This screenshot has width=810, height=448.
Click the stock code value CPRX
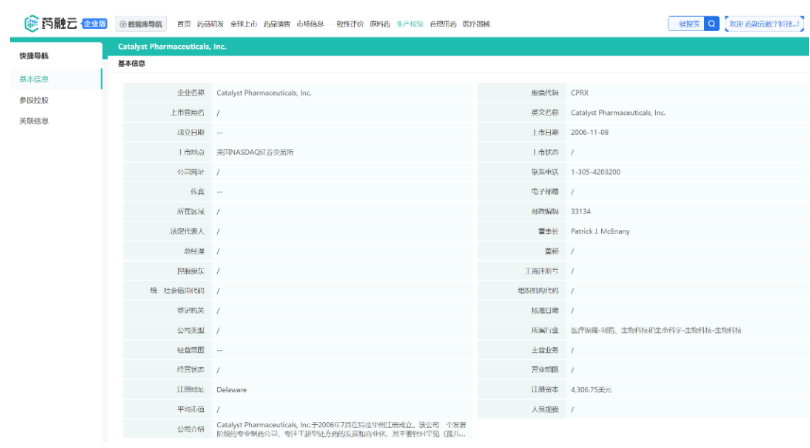point(580,93)
